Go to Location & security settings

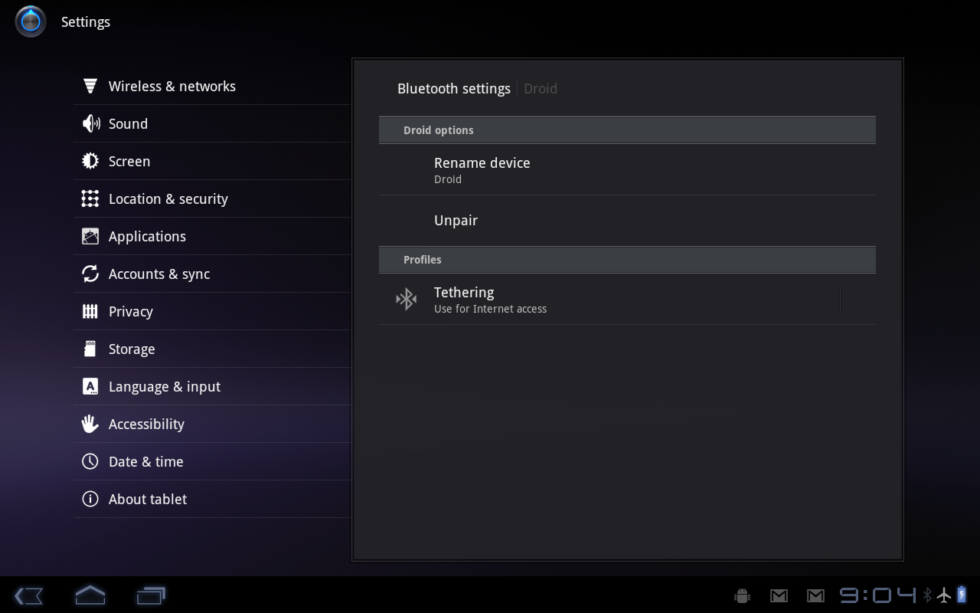click(x=168, y=199)
